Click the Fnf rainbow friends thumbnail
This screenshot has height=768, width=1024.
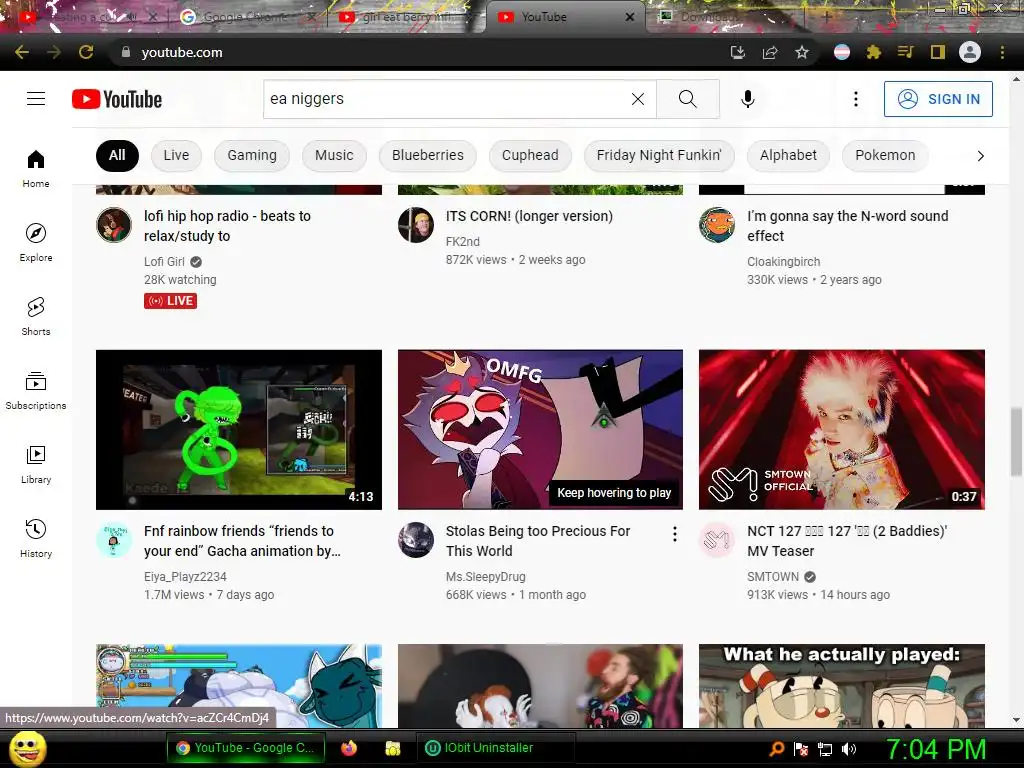click(x=239, y=430)
